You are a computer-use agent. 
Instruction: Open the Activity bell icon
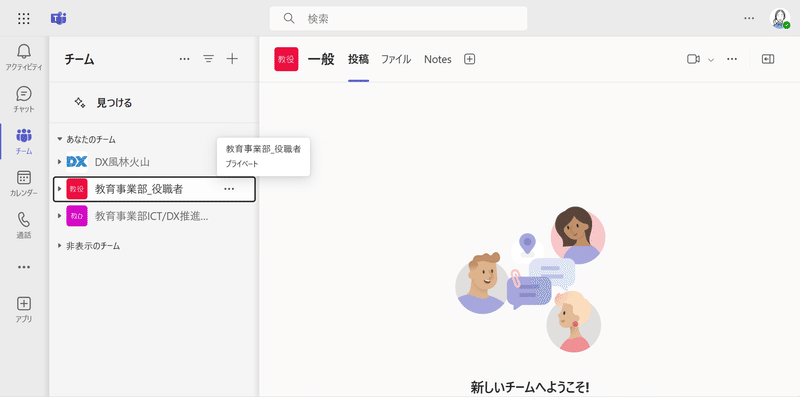pyautogui.click(x=24, y=52)
